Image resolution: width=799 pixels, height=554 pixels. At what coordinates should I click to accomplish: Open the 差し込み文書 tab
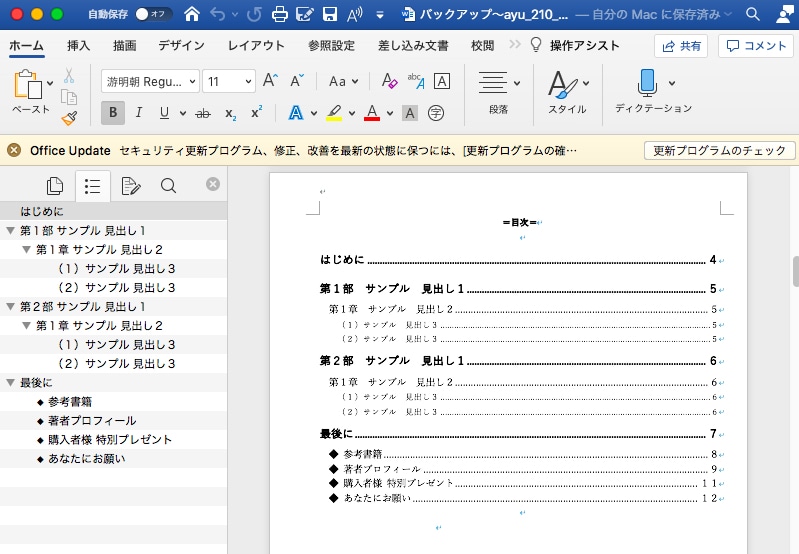tap(413, 46)
